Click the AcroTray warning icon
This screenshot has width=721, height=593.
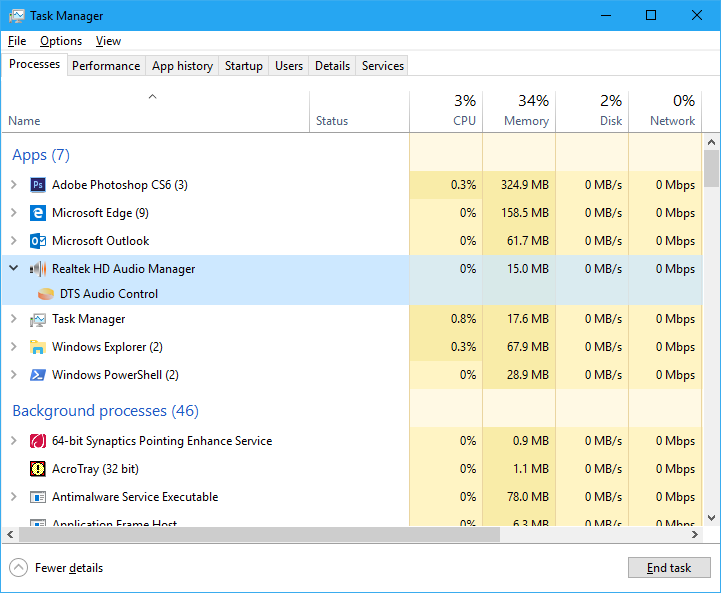[38, 469]
